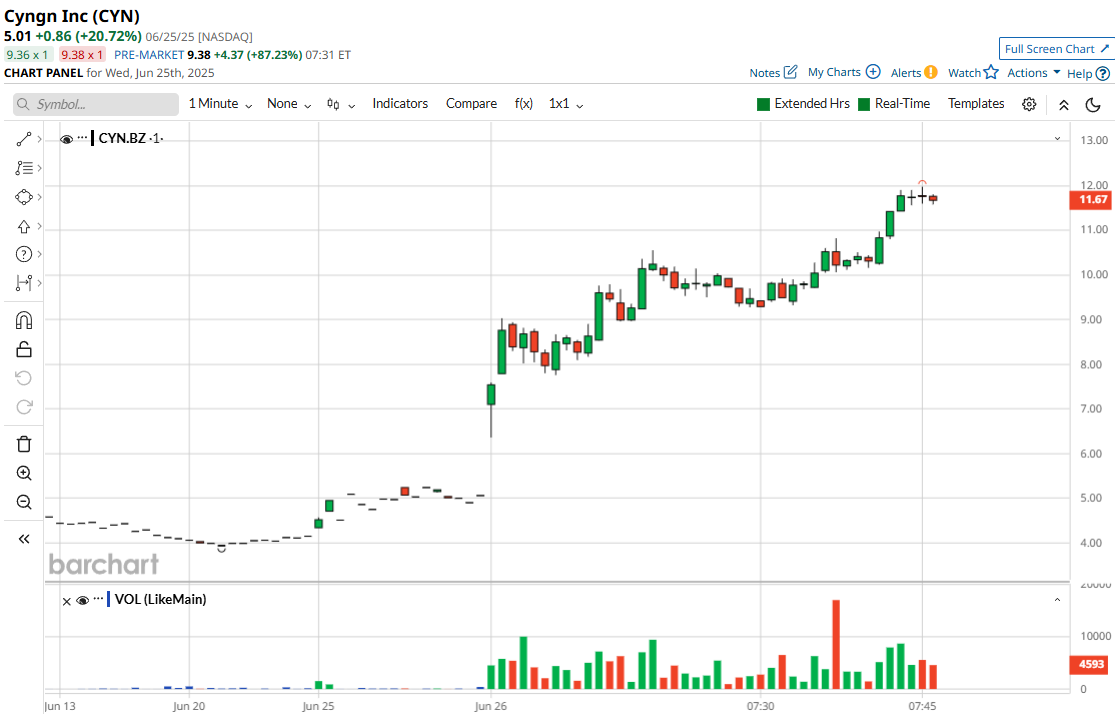Collapse the volume pane chevron
This screenshot has width=1115, height=714.
pos(1057,600)
